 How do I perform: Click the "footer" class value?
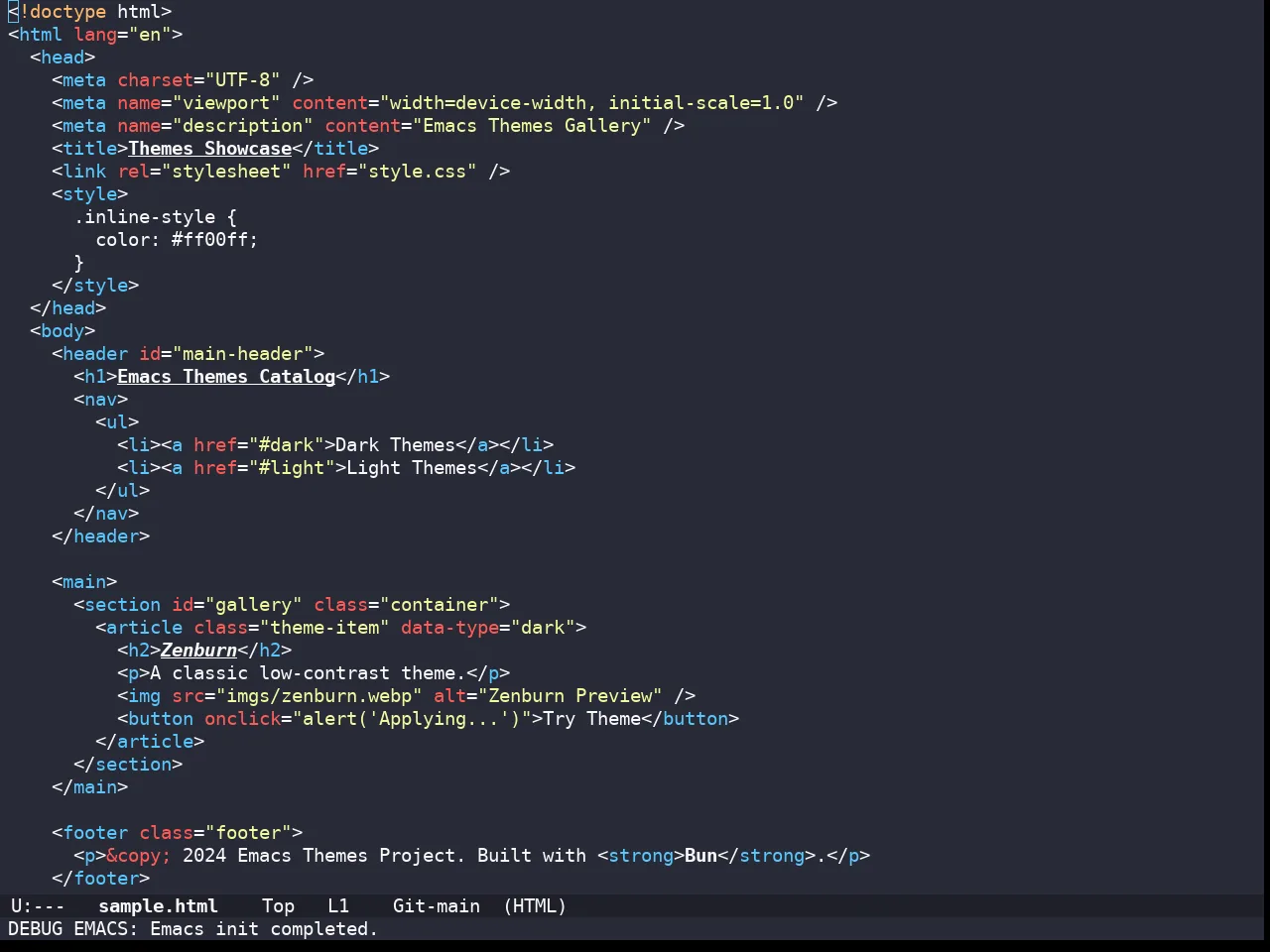248,833
